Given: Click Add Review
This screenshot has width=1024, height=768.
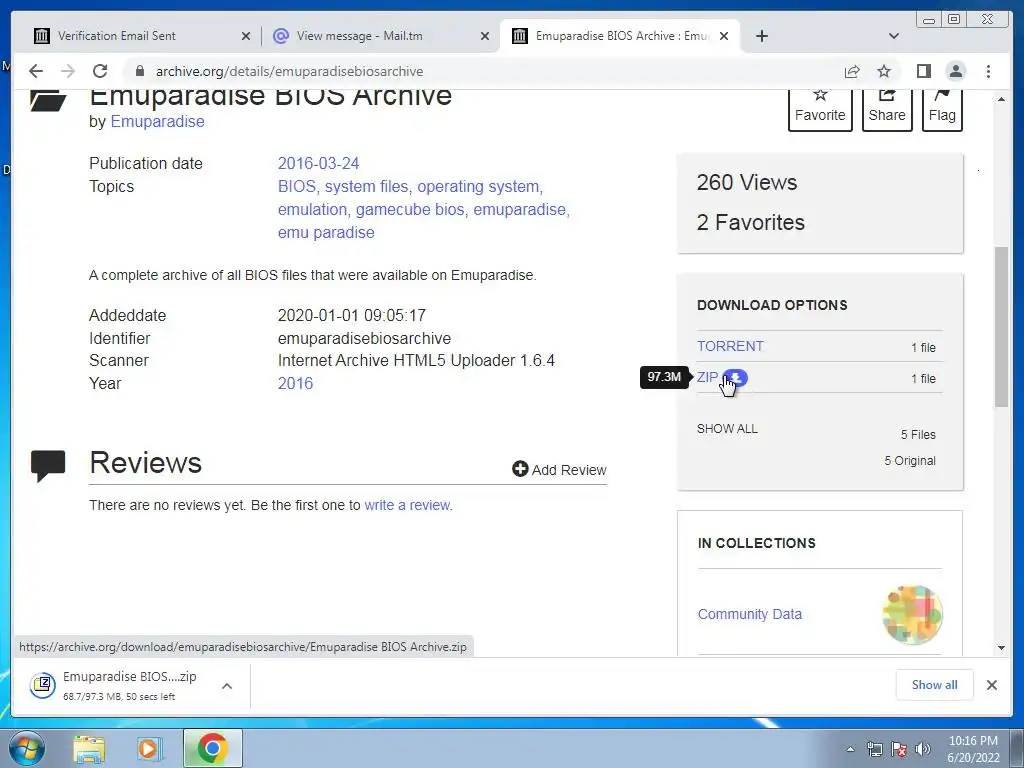Looking at the screenshot, I should pyautogui.click(x=559, y=470).
